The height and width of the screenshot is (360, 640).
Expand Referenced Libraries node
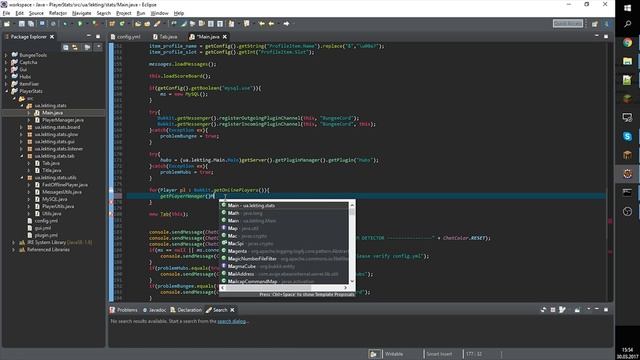pyautogui.click(x=13, y=250)
